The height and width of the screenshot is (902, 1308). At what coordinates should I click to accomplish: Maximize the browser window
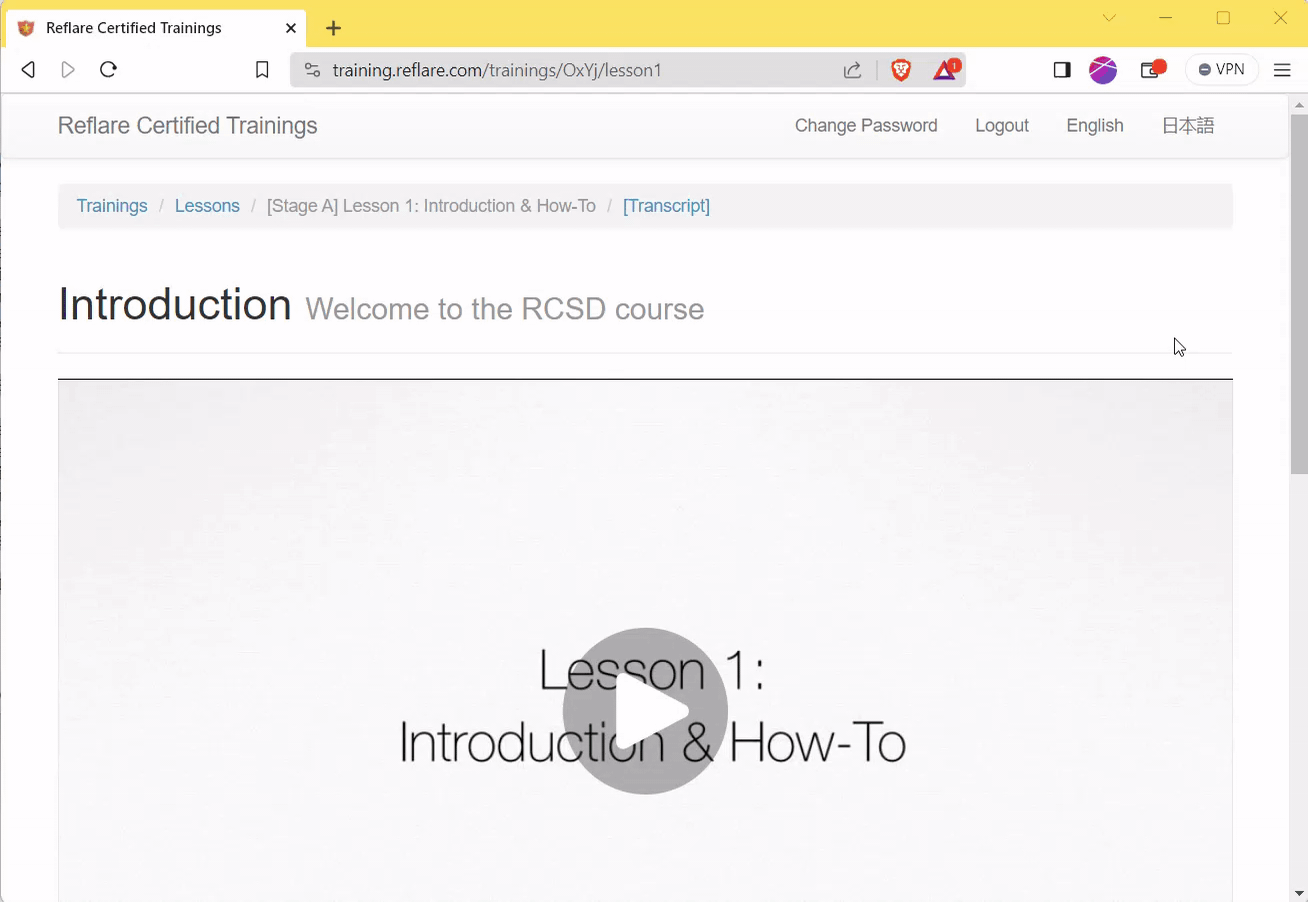tap(1223, 18)
